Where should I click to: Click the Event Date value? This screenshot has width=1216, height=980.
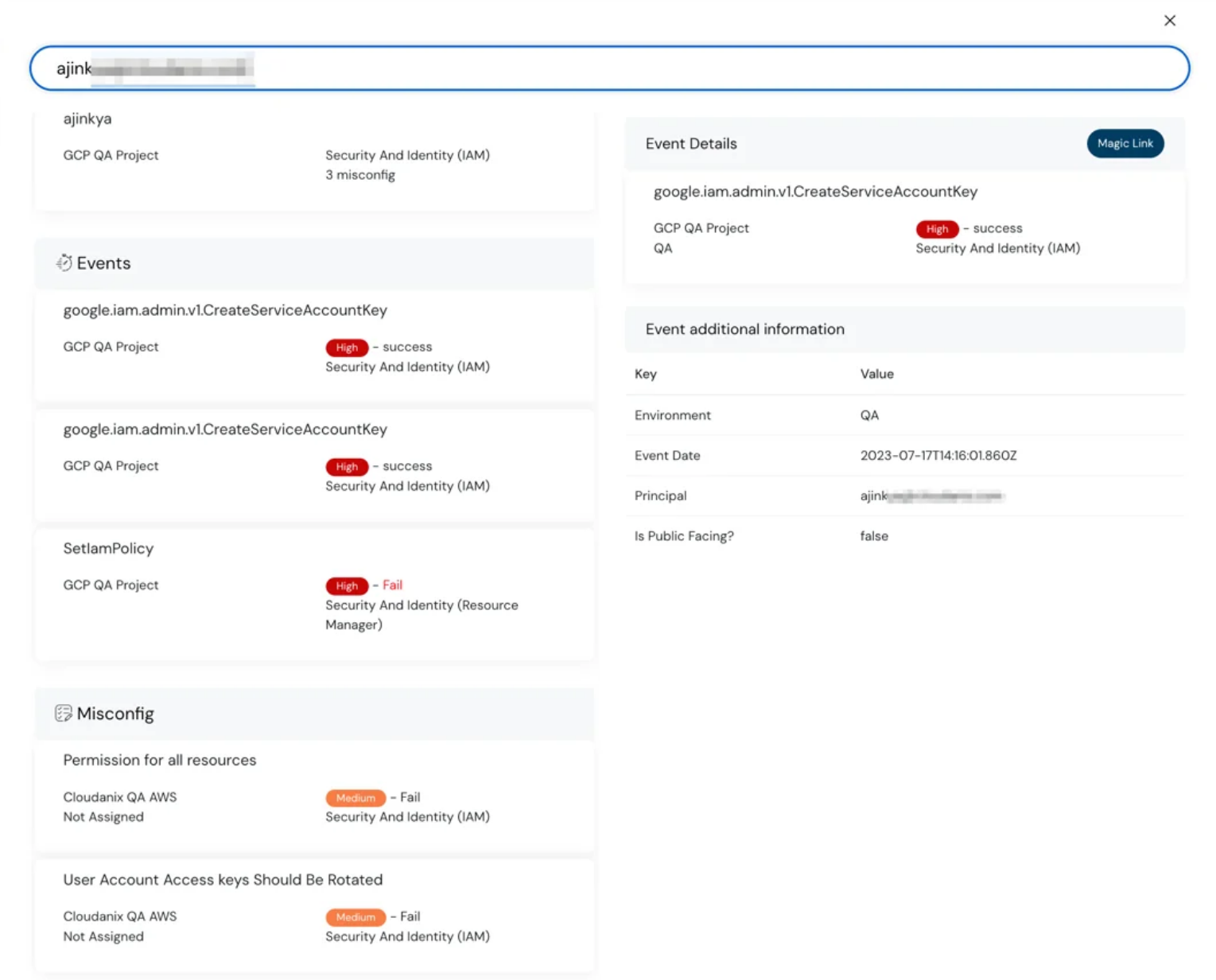coord(938,455)
